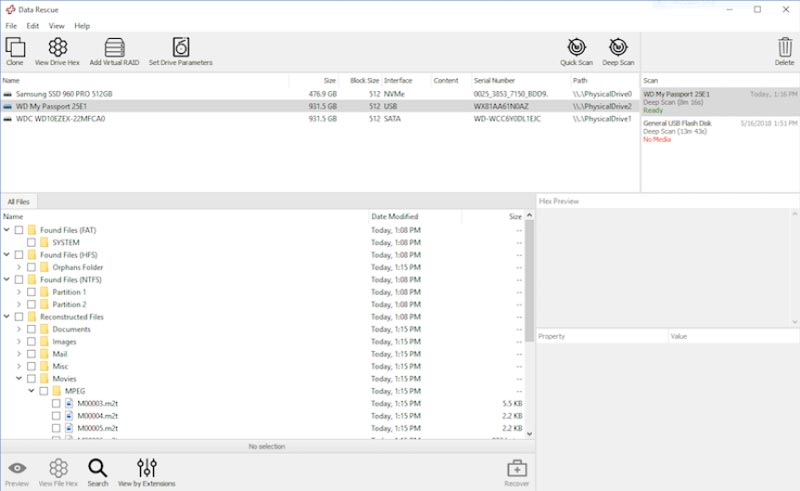Select the All Files tab
Screen dimensions: 800x491
[18, 202]
